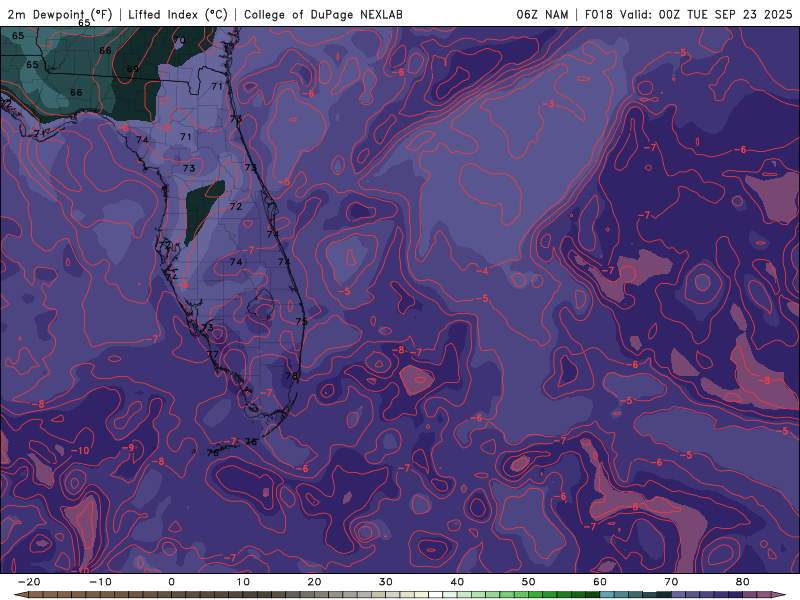Select the -9 contour label on the map
Viewport: 800px width, 600px height.
click(x=128, y=447)
